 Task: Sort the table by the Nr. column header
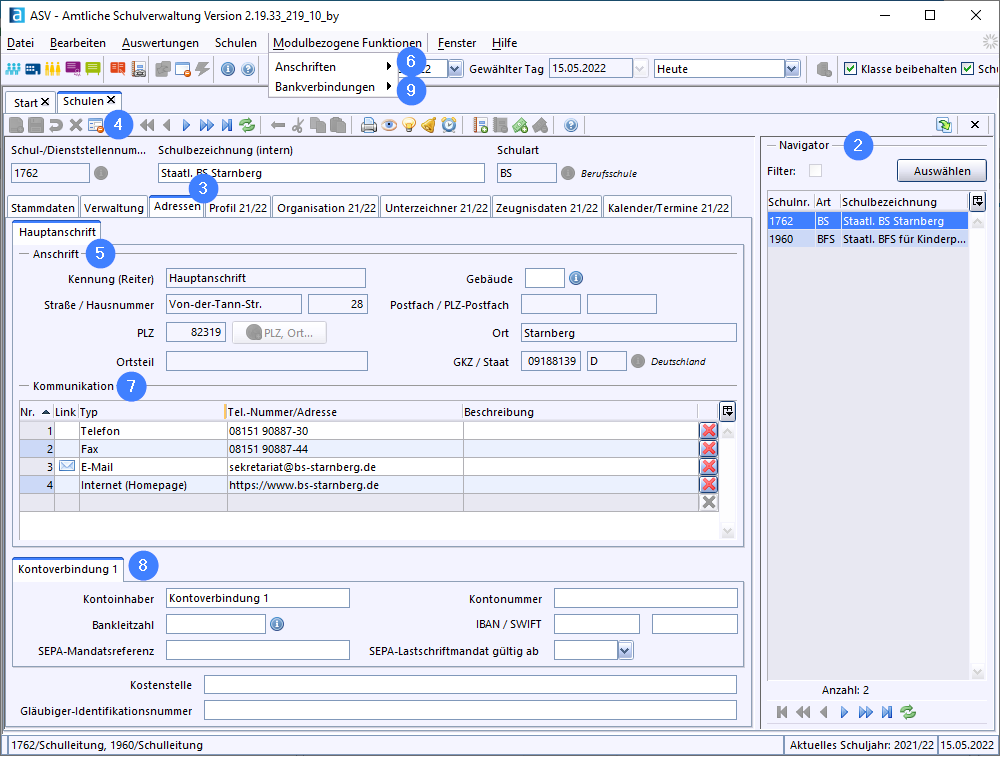tap(36, 412)
